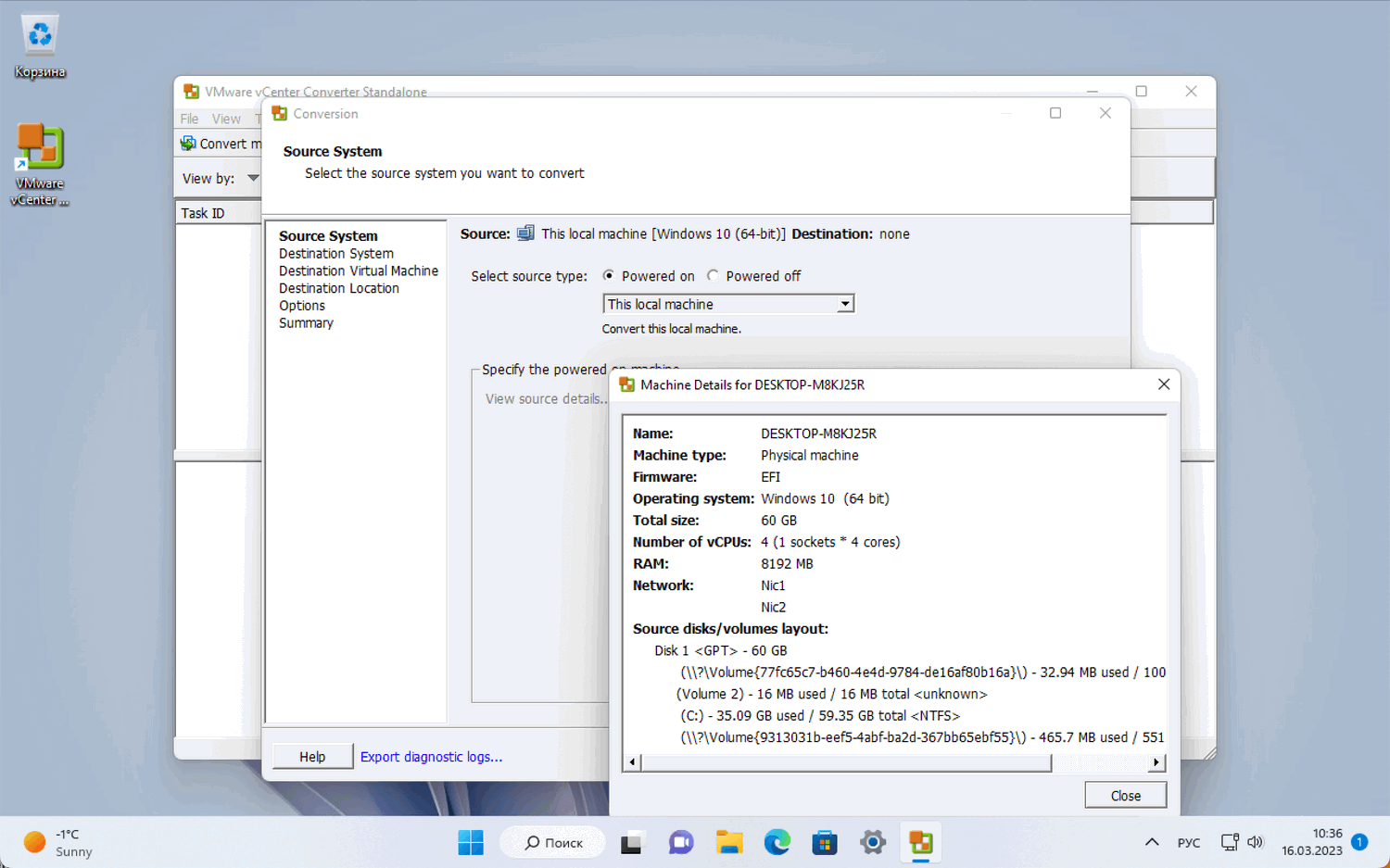Open the taskbar search box
The height and width of the screenshot is (868, 1390).
[553, 843]
